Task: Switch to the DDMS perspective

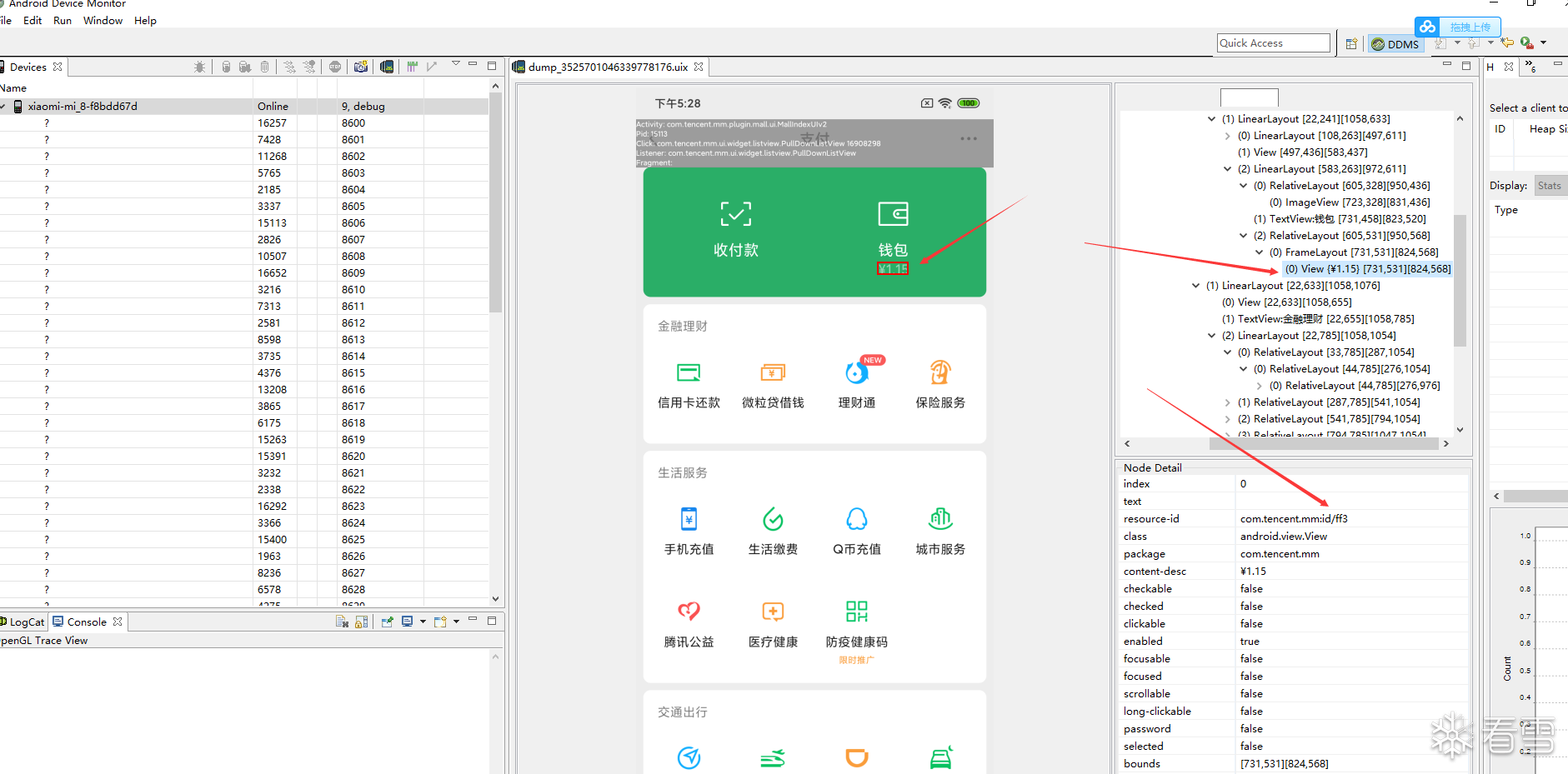Action: click(x=1396, y=44)
